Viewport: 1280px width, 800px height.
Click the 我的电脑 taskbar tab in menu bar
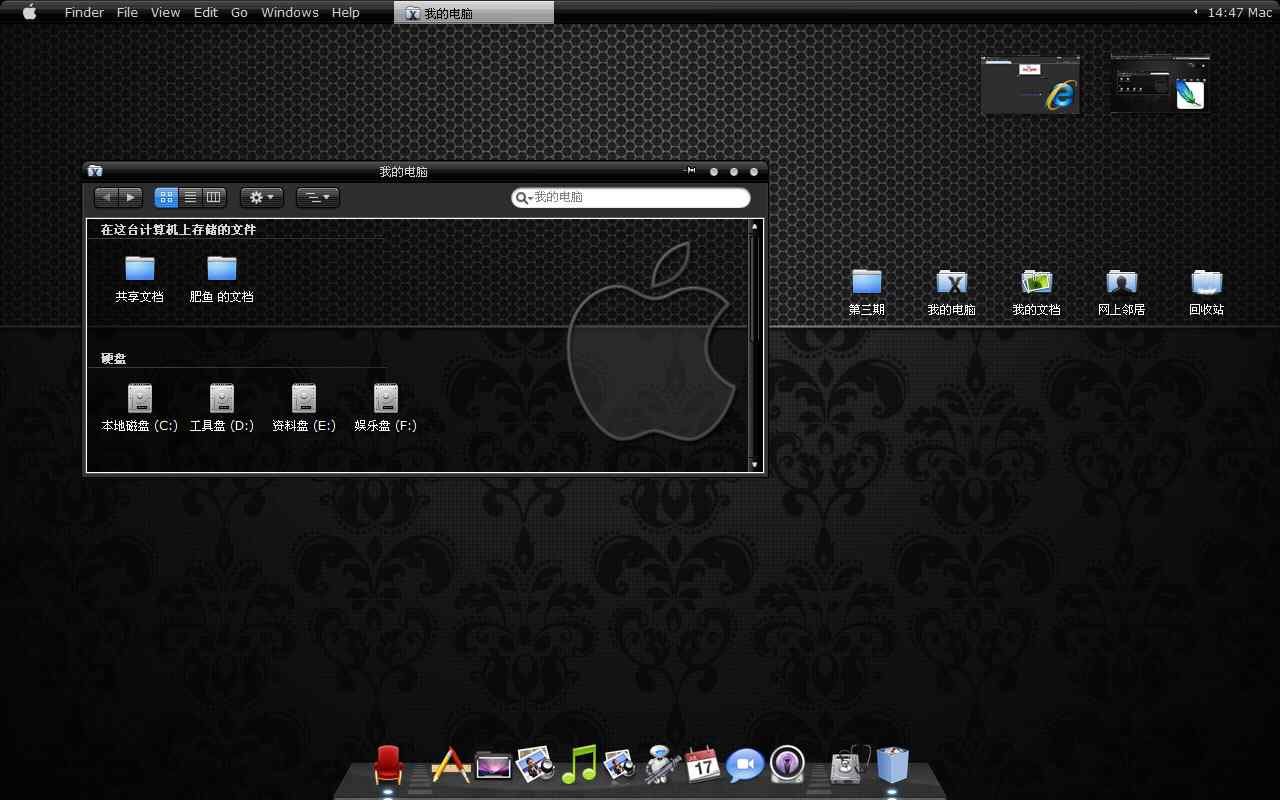tap(475, 13)
